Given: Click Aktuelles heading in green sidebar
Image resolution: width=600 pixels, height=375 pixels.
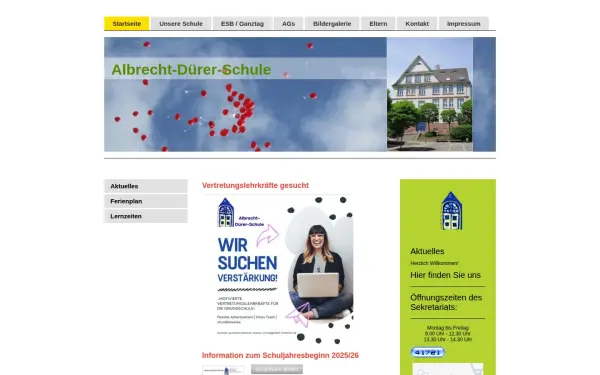Looking at the screenshot, I should [x=427, y=251].
